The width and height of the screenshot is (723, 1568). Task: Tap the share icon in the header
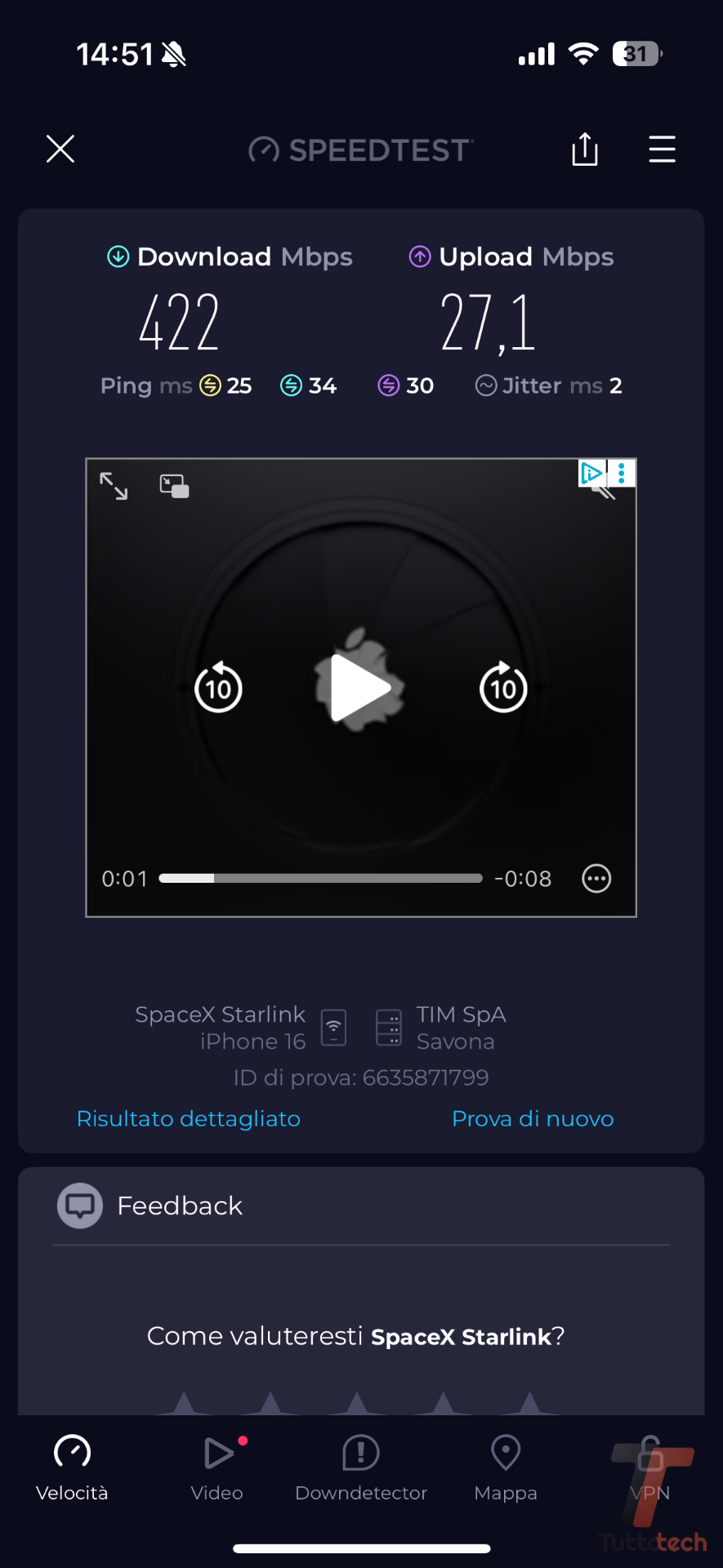pyautogui.click(x=585, y=149)
